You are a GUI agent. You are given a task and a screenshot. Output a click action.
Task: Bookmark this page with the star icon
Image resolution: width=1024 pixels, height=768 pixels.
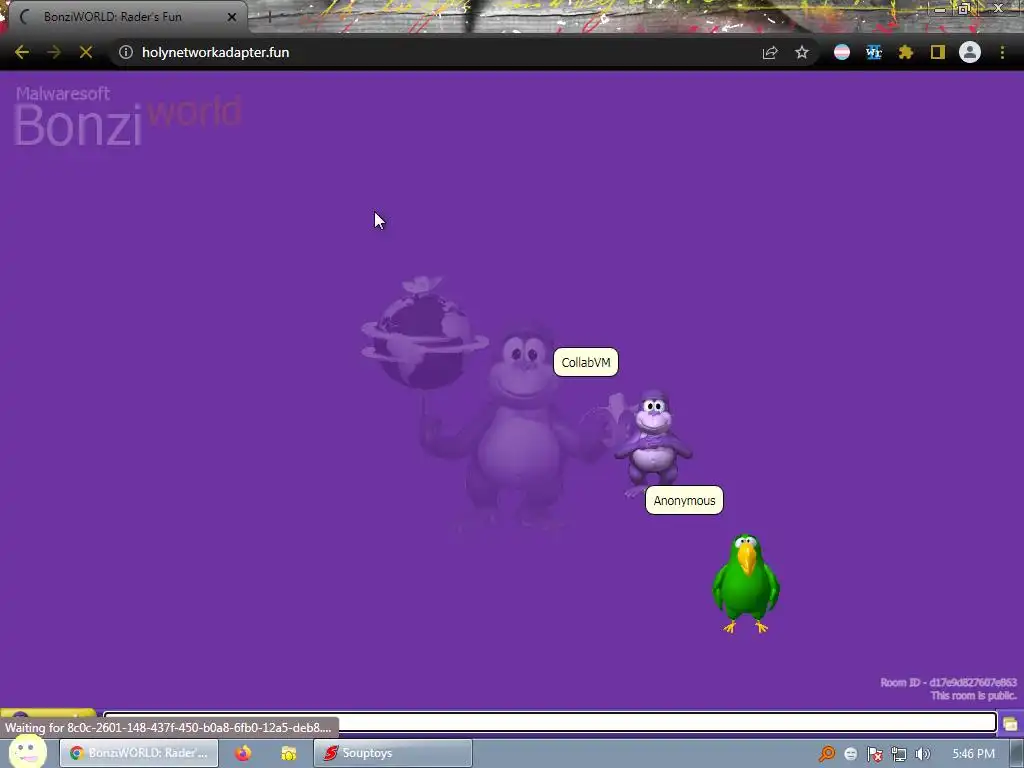[x=802, y=52]
